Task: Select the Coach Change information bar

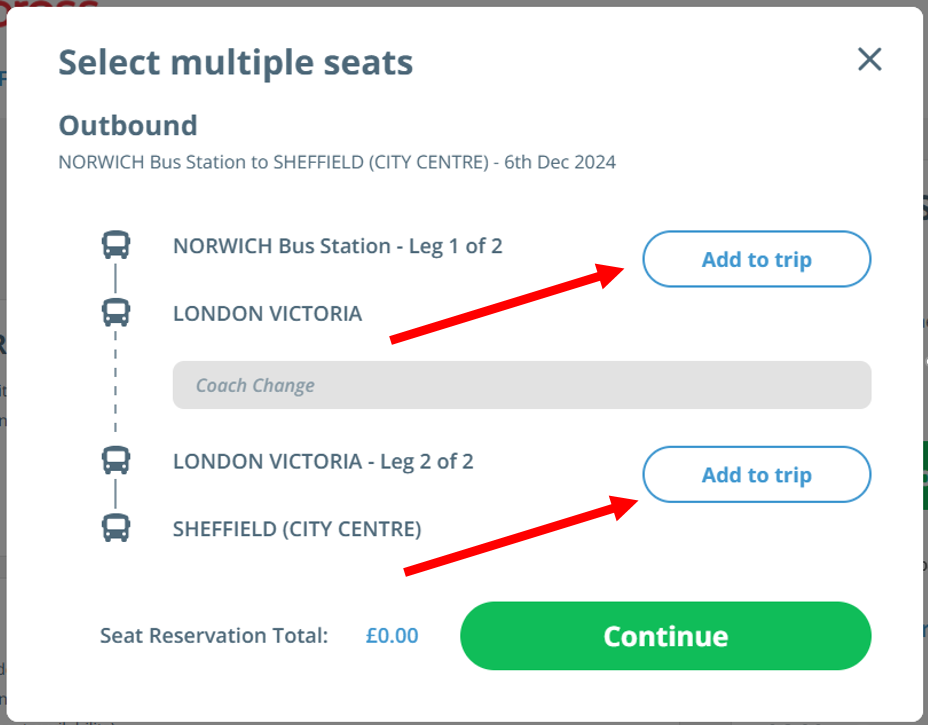Action: click(522, 385)
